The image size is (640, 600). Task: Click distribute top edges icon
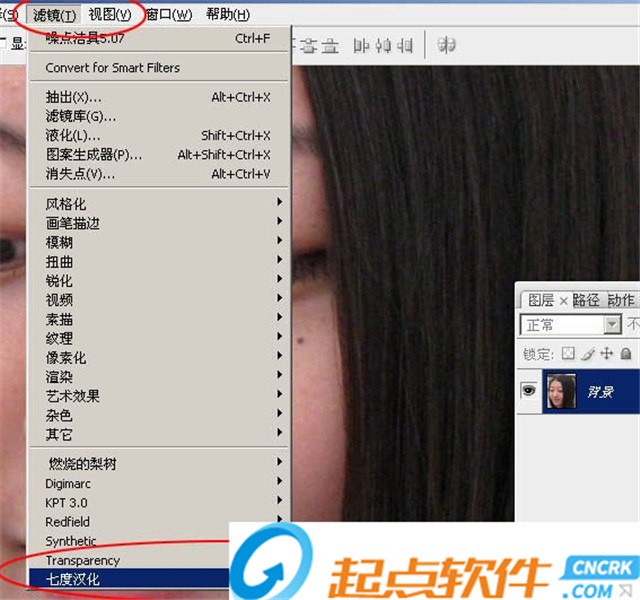pyautogui.click(x=293, y=45)
